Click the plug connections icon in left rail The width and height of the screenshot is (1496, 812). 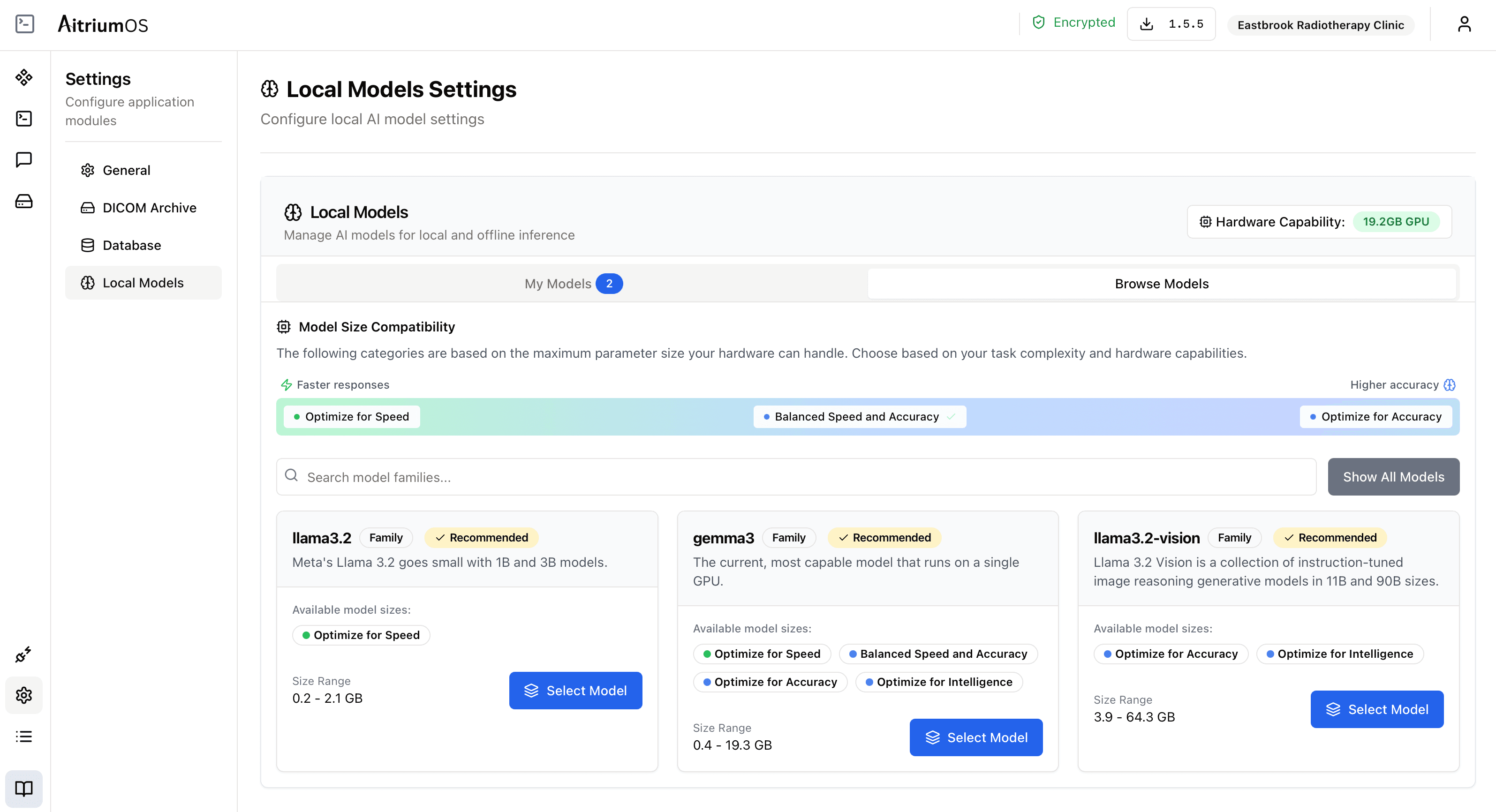tap(24, 654)
